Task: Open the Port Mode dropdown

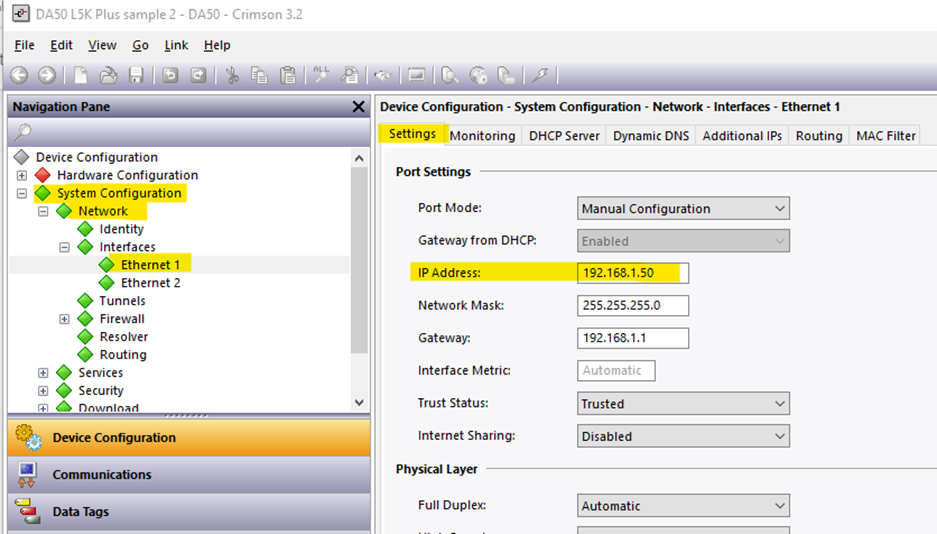Action: point(683,208)
